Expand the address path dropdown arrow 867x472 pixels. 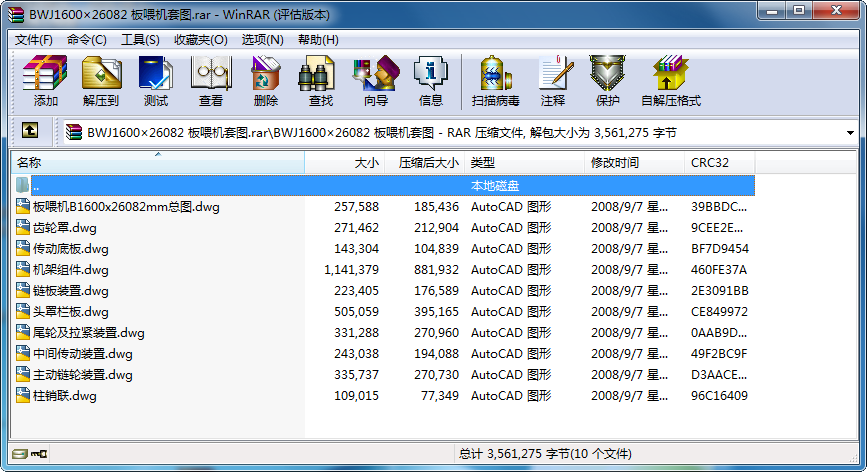pos(850,132)
